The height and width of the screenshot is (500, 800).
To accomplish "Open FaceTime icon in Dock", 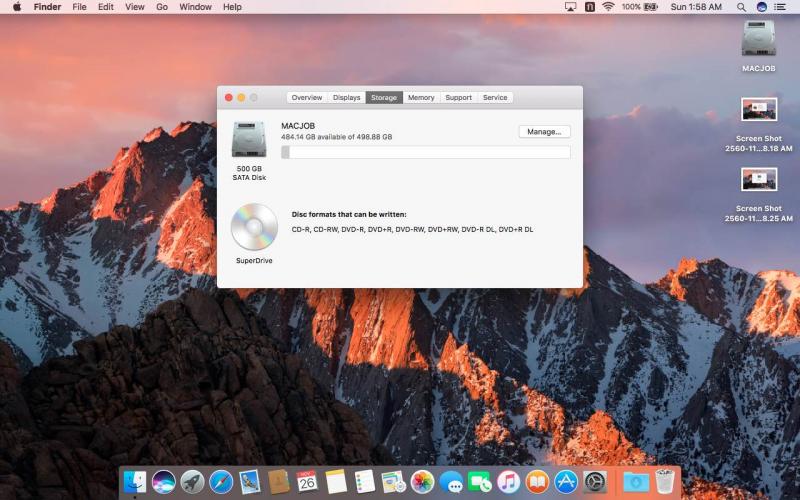I will click(x=480, y=482).
